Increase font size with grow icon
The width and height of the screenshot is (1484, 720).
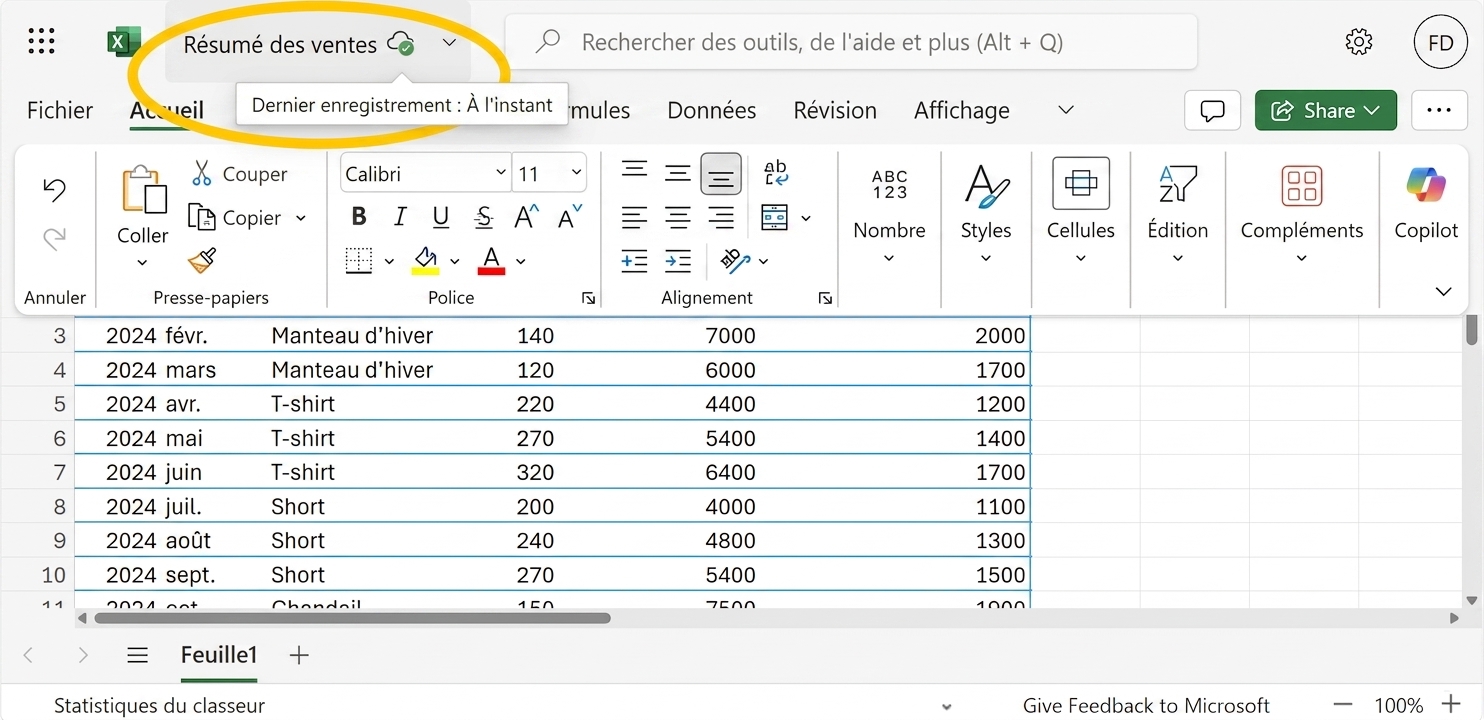tap(526, 217)
